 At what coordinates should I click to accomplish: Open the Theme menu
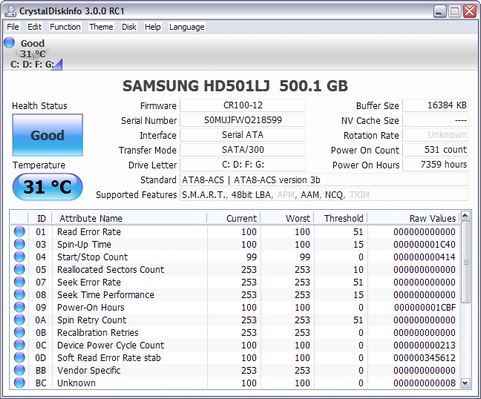click(101, 27)
